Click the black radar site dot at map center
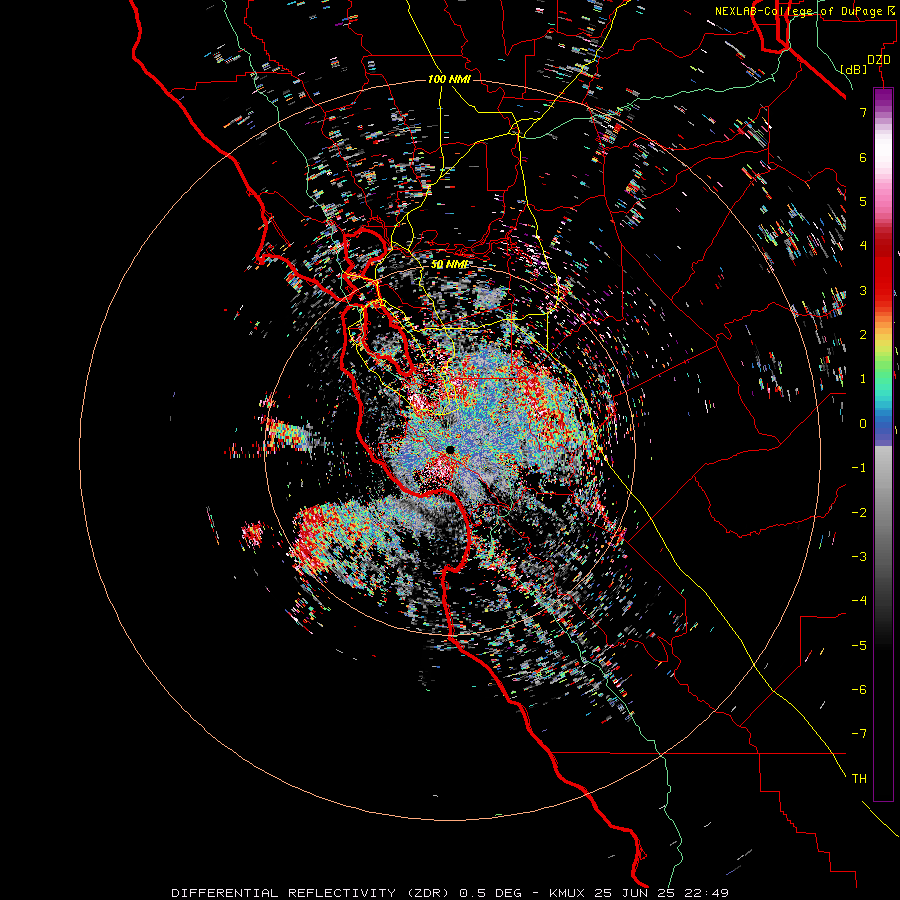Viewport: 900px width, 900px height. [449, 450]
